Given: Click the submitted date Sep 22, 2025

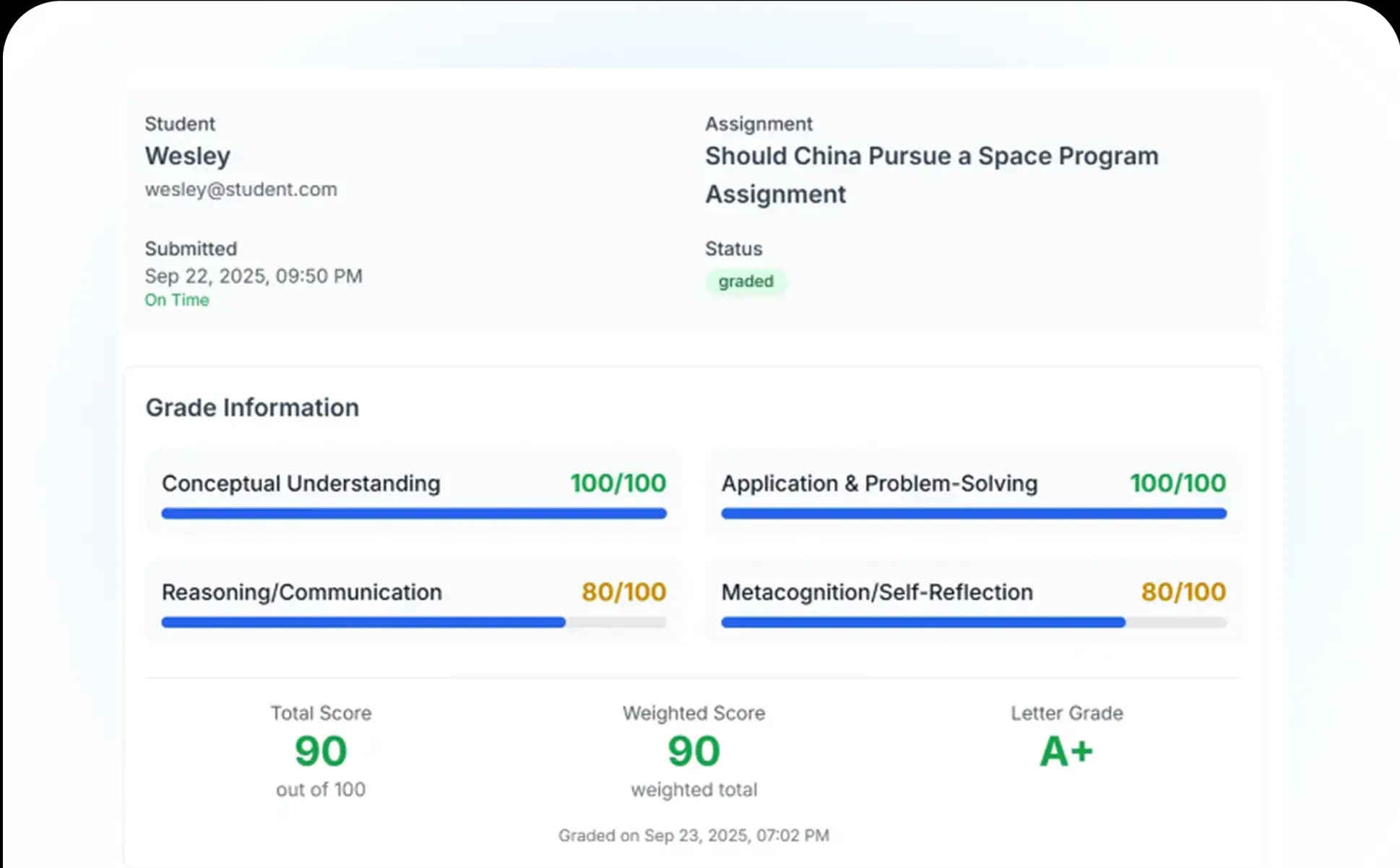Looking at the screenshot, I should point(253,276).
